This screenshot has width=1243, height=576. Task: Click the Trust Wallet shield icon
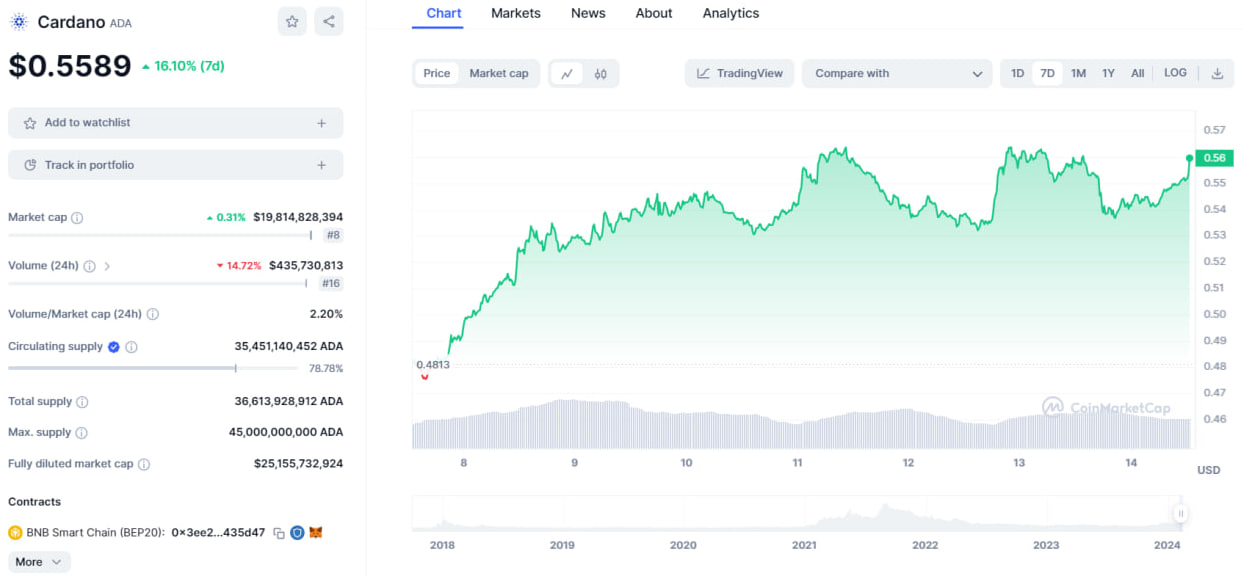297,533
